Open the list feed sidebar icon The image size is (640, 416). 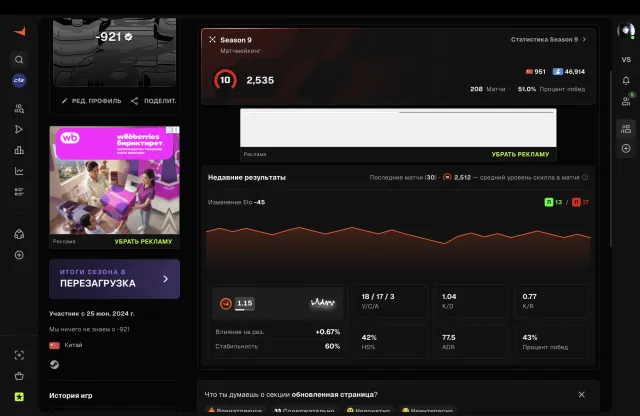[19, 192]
